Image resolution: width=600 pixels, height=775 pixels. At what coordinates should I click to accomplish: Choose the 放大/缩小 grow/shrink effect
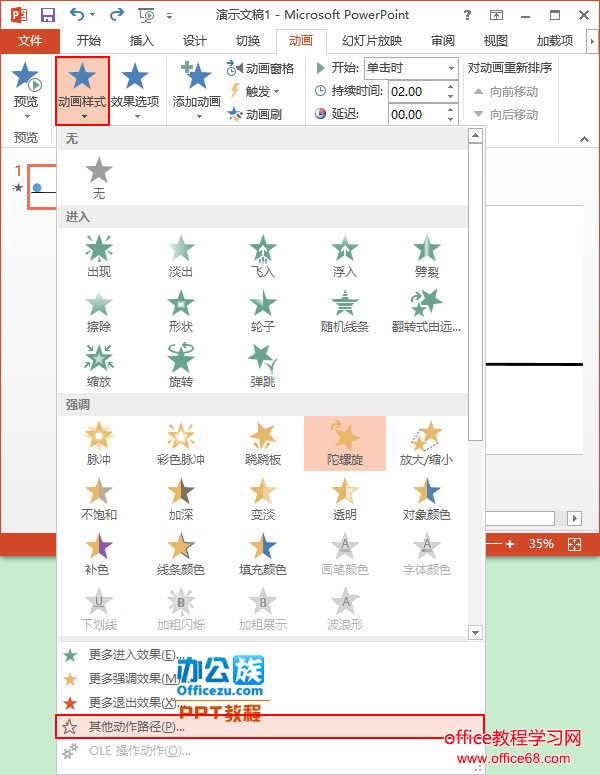[x=427, y=443]
